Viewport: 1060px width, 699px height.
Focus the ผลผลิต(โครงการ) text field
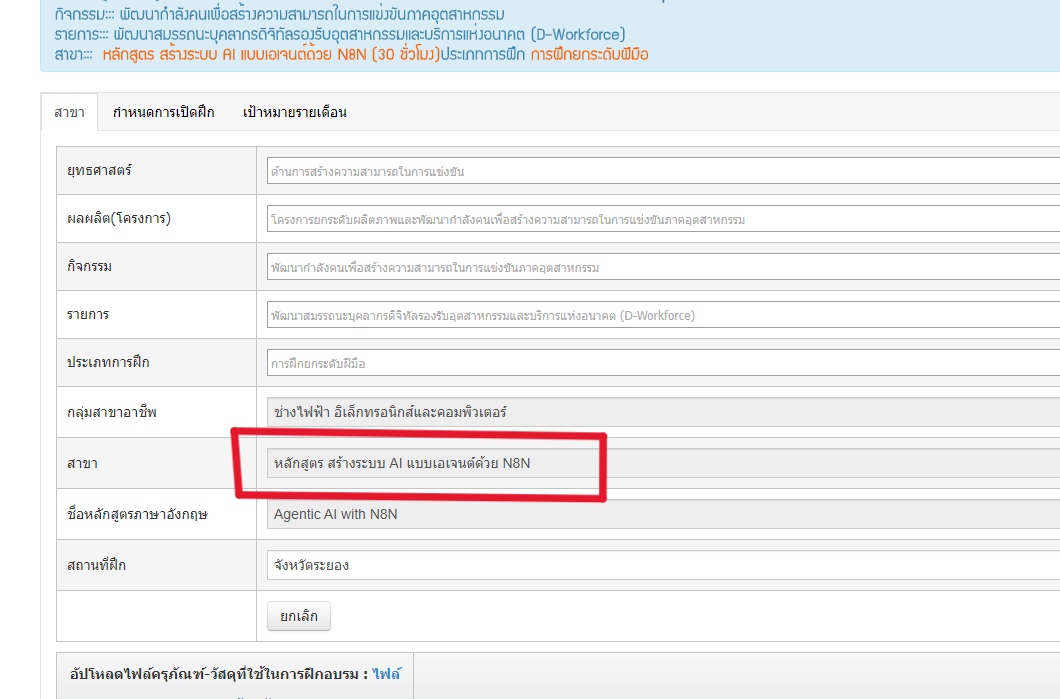pos(662,219)
